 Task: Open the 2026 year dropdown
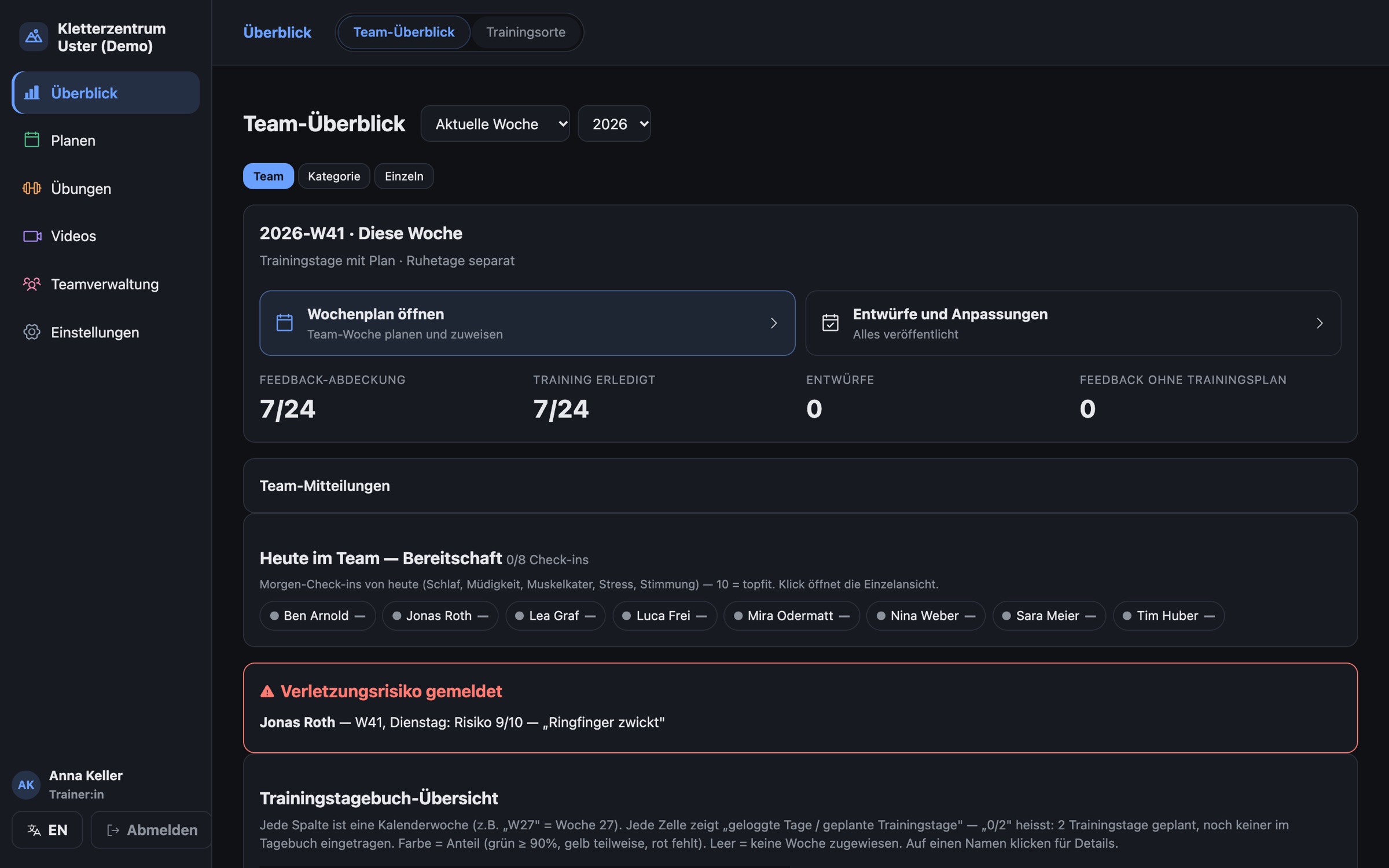[614, 124]
